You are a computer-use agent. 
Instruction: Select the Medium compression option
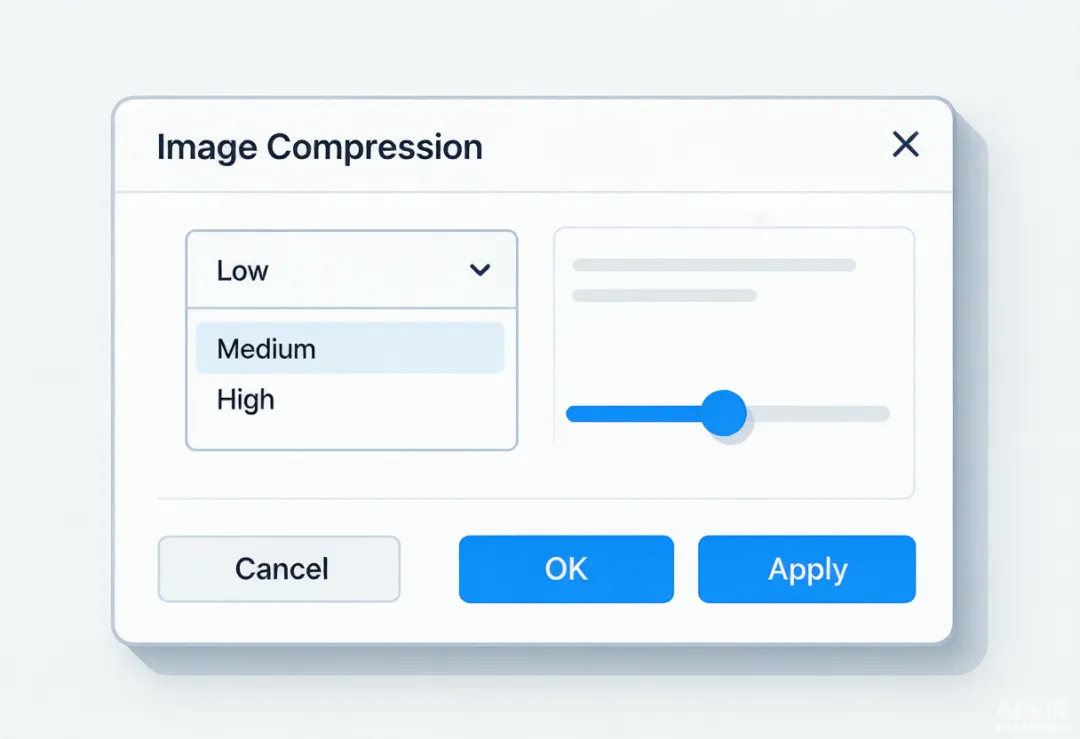point(350,348)
